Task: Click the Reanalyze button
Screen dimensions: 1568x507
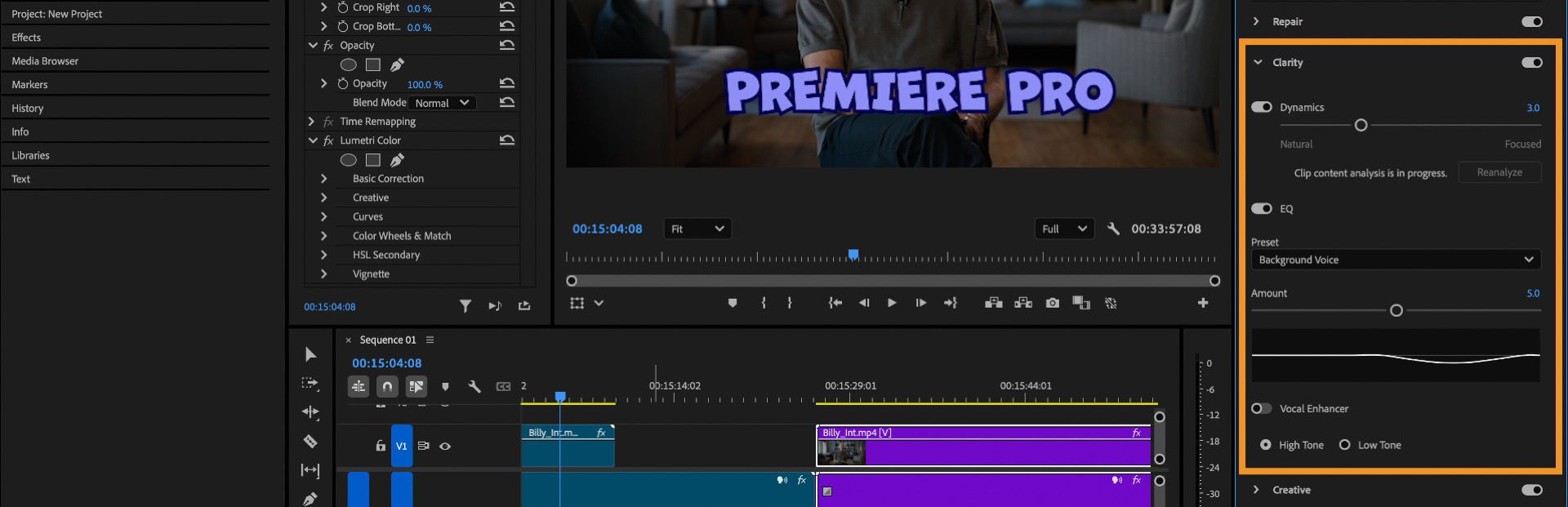Action: point(1499,172)
